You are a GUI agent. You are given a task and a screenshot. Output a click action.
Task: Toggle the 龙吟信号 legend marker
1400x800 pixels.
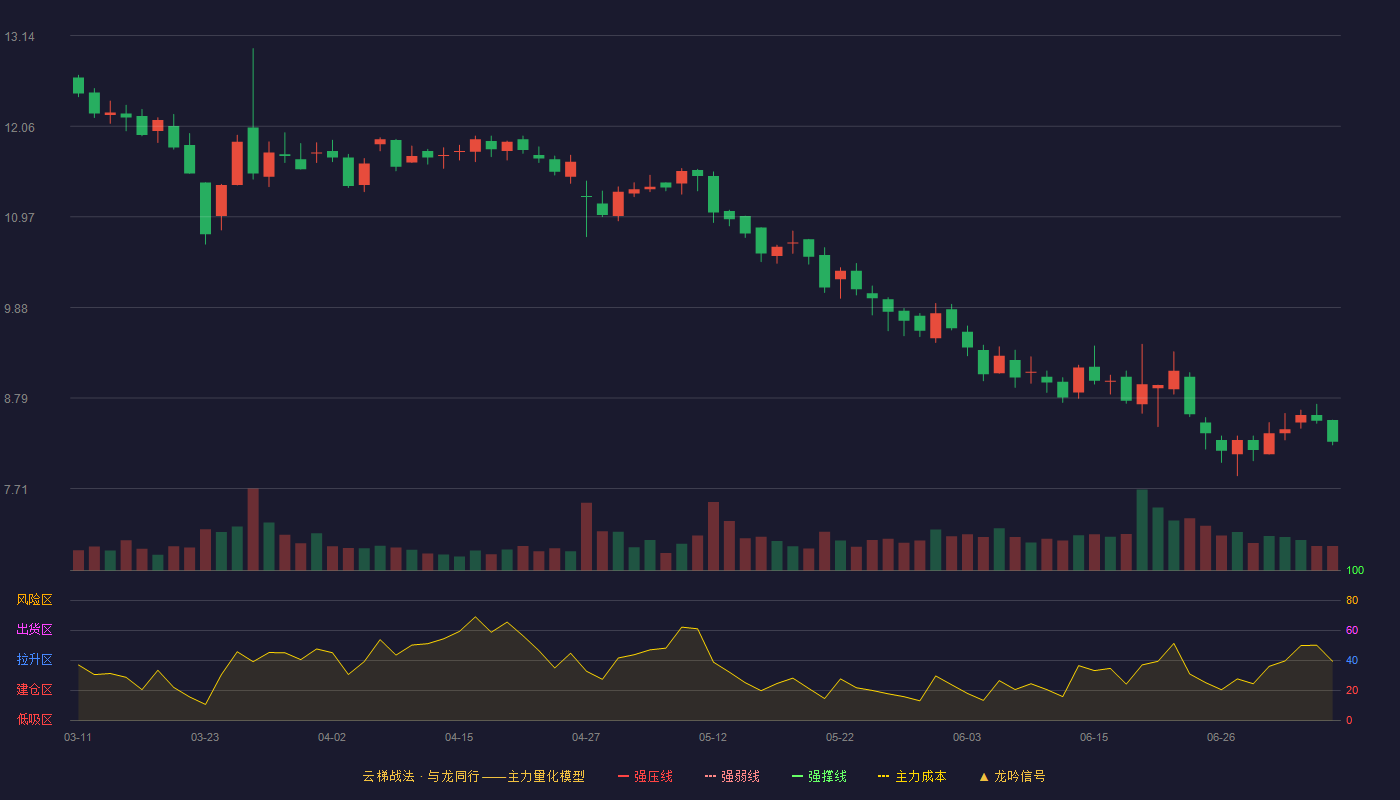(x=1012, y=776)
